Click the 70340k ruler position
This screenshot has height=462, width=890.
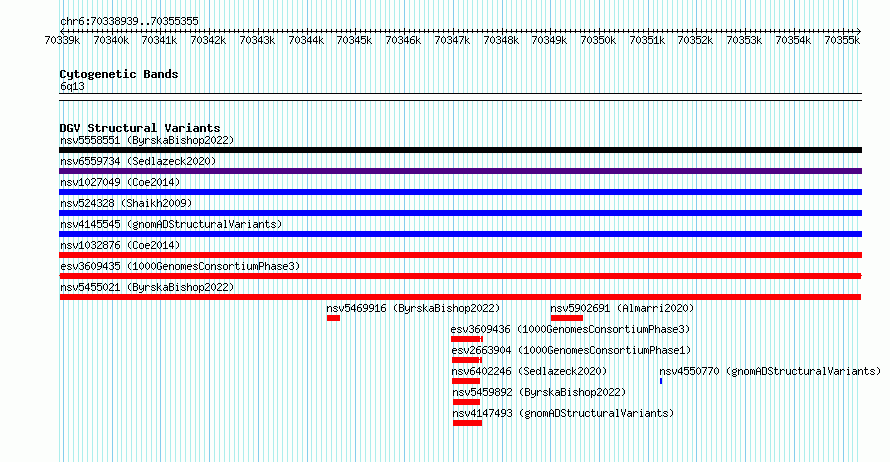tap(111, 40)
